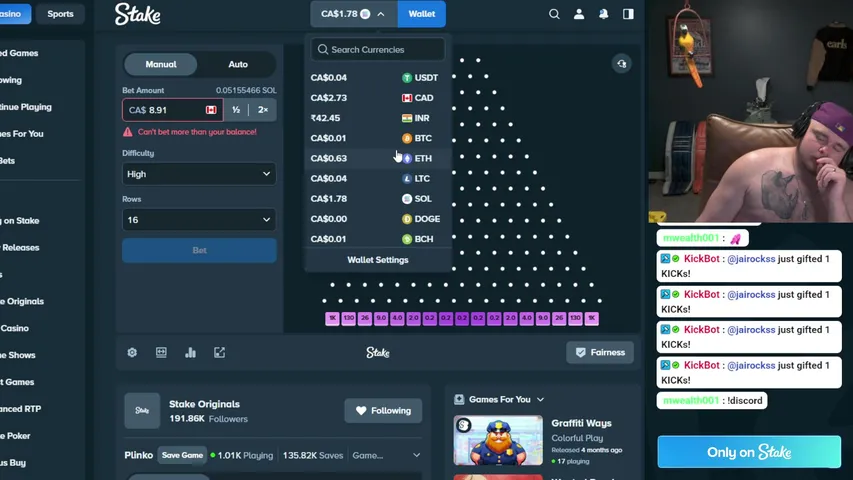Click the Save Game button
Image resolution: width=853 pixels, height=480 pixels.
click(182, 456)
